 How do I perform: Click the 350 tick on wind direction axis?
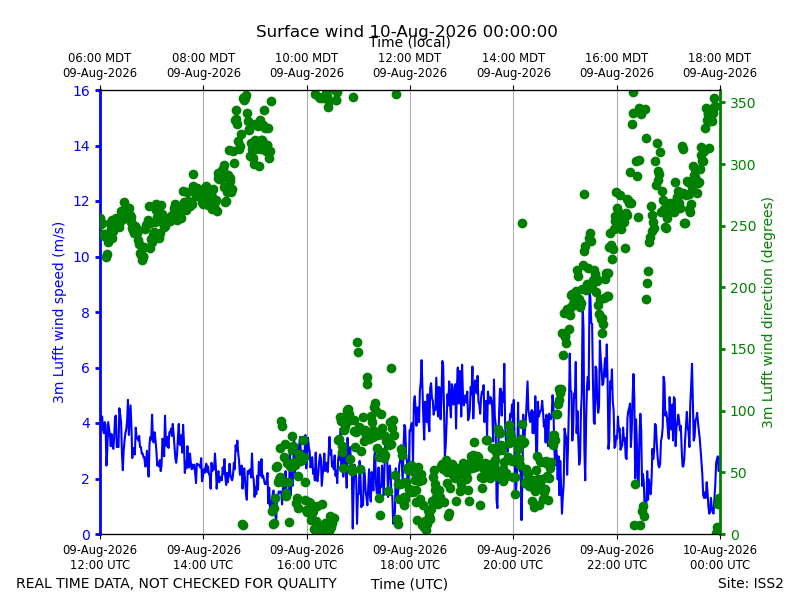pos(742,103)
